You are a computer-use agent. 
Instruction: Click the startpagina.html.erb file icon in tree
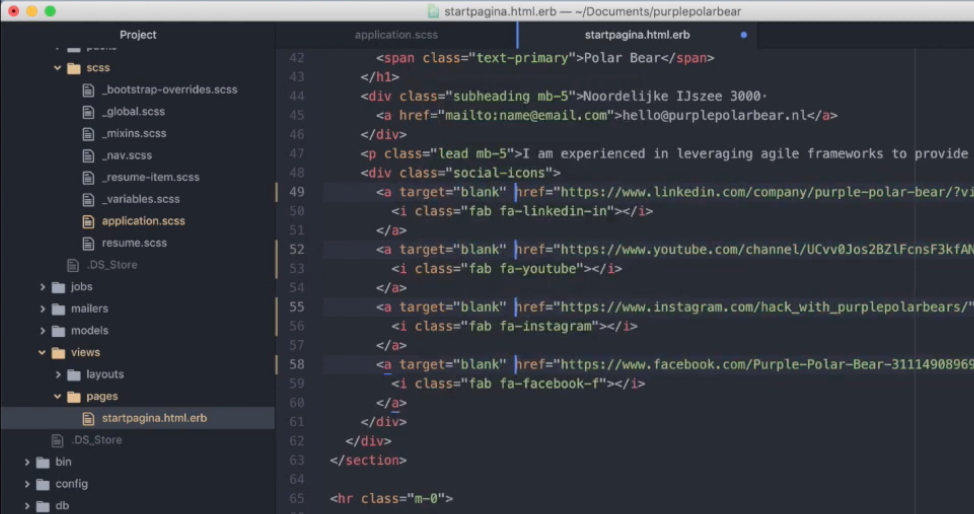click(88, 418)
